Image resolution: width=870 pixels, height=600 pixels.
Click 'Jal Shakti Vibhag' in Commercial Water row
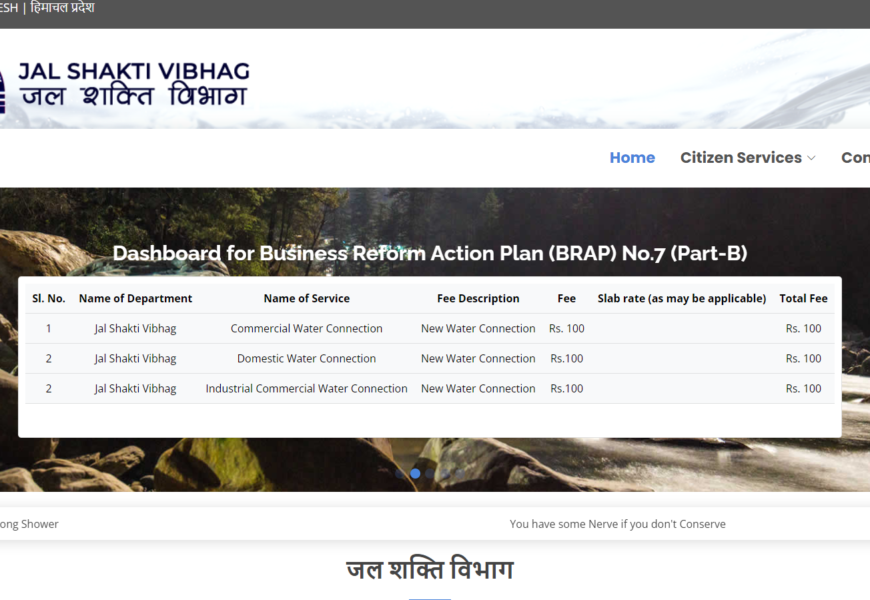(x=135, y=329)
